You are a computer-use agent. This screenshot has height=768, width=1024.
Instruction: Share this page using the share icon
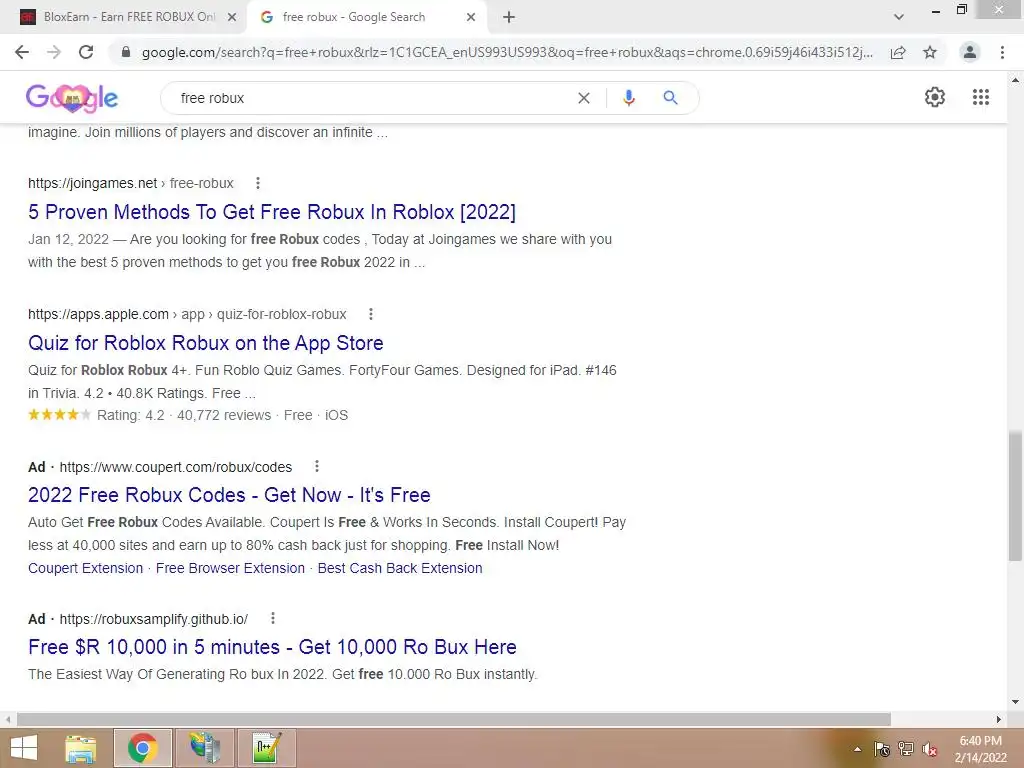pyautogui.click(x=898, y=52)
